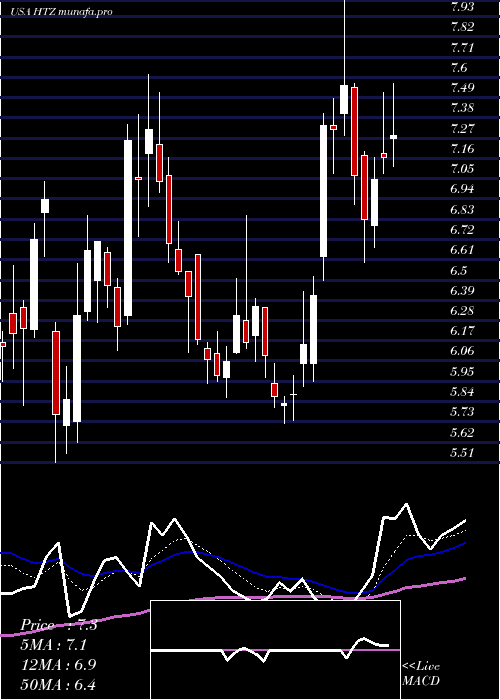500x700 pixels.
Task: Click the 5.84 price axis label
Action: coord(463,392)
